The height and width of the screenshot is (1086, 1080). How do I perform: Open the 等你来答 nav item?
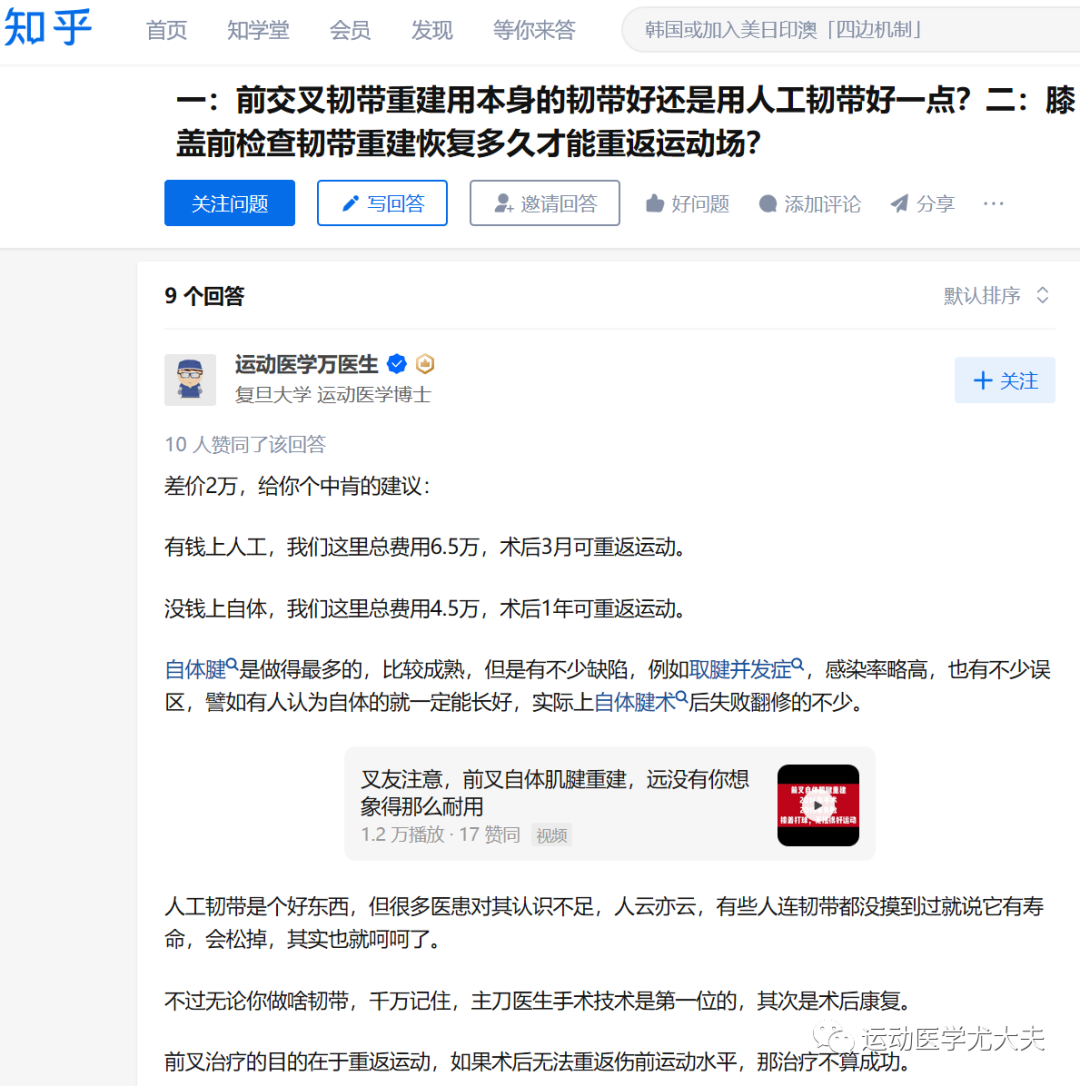(534, 30)
